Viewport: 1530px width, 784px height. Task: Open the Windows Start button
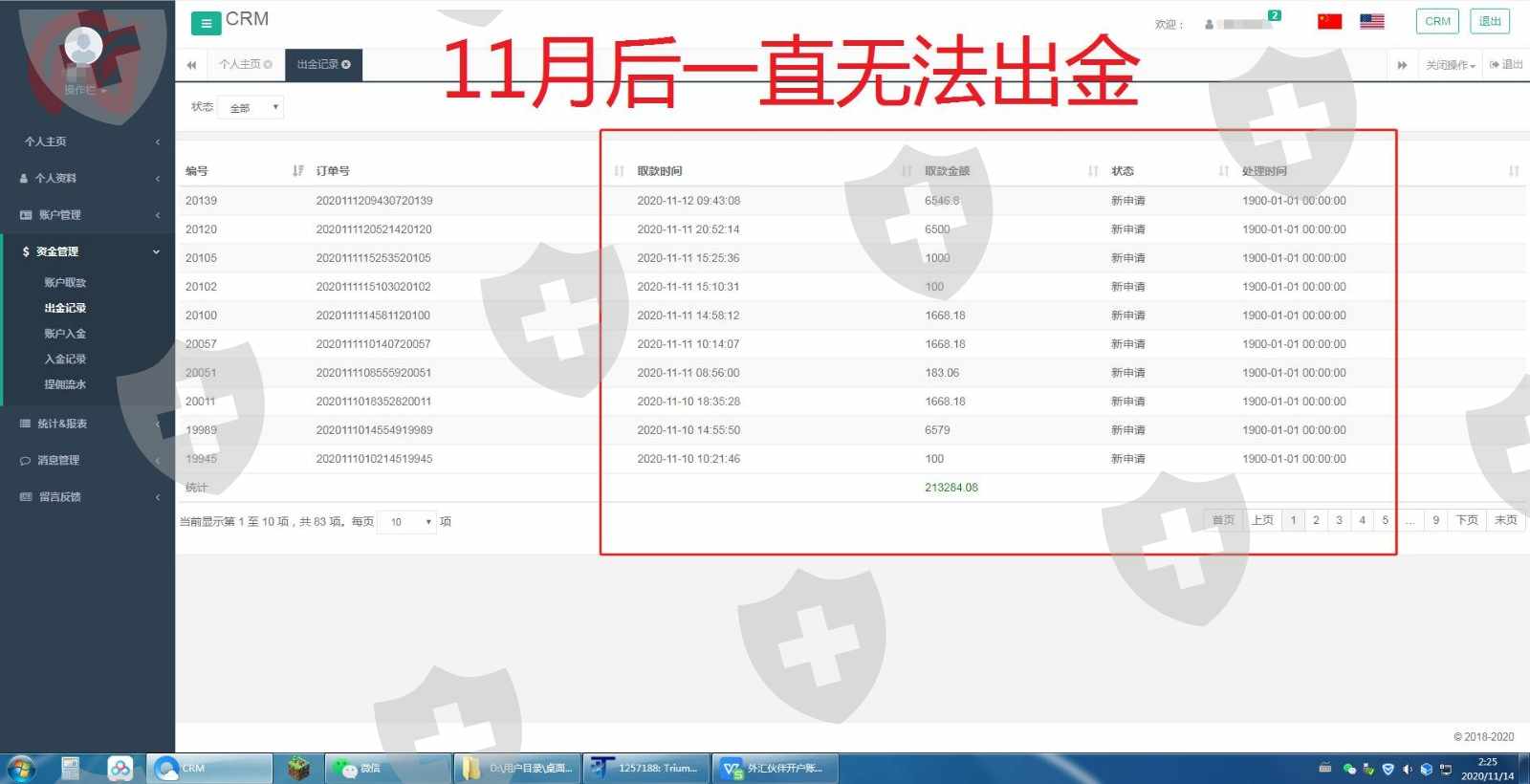click(x=21, y=769)
